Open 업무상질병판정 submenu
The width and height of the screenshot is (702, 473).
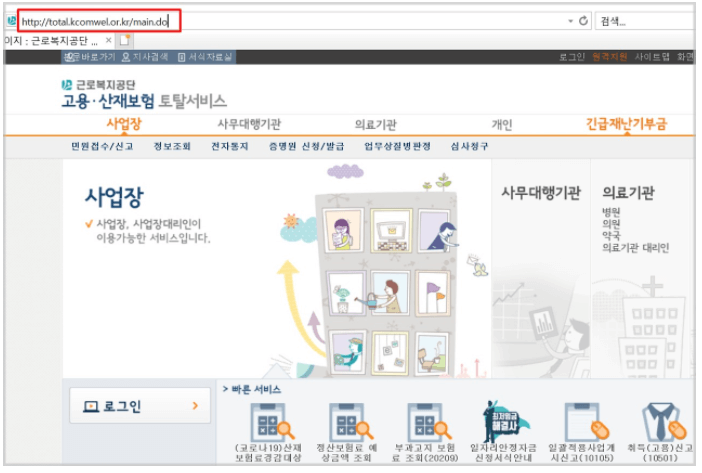[x=398, y=146]
